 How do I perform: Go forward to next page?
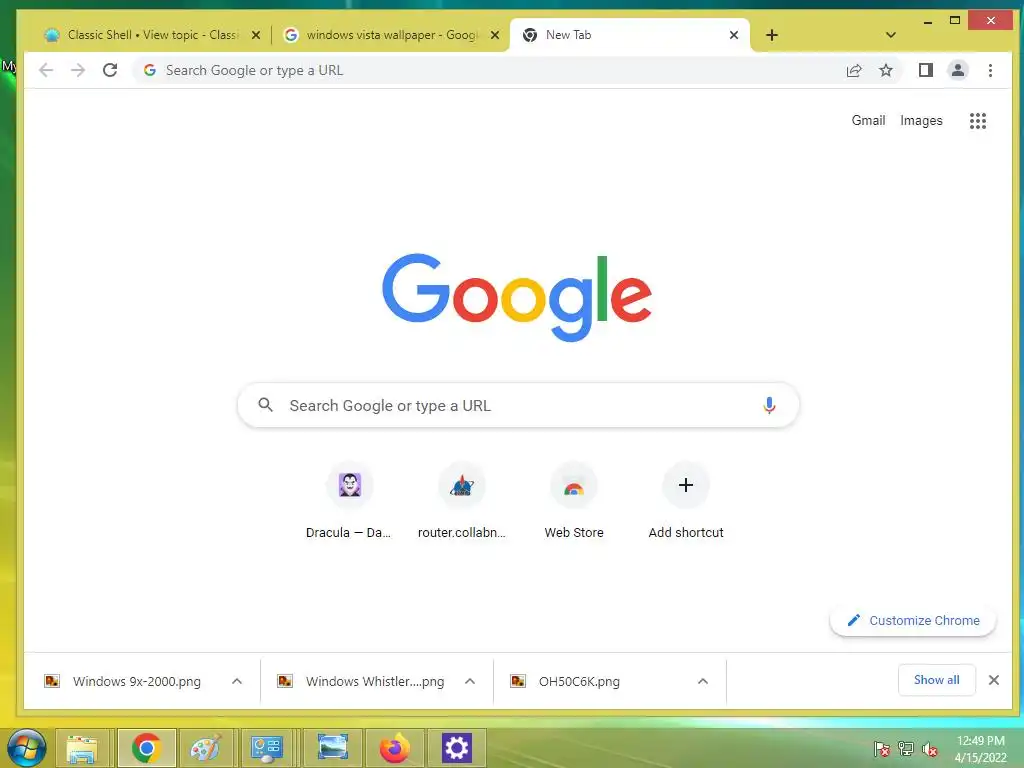[x=78, y=70]
